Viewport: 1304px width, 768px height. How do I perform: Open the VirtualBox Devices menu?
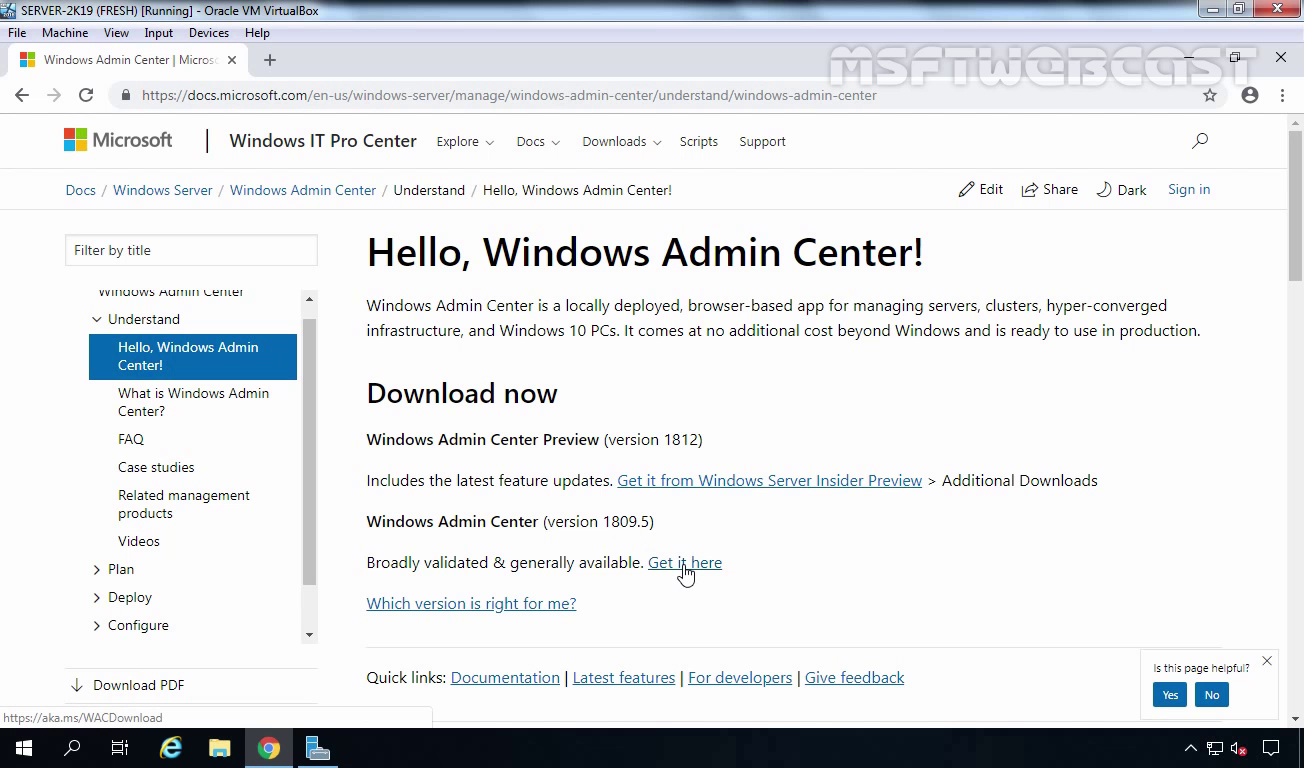209,33
